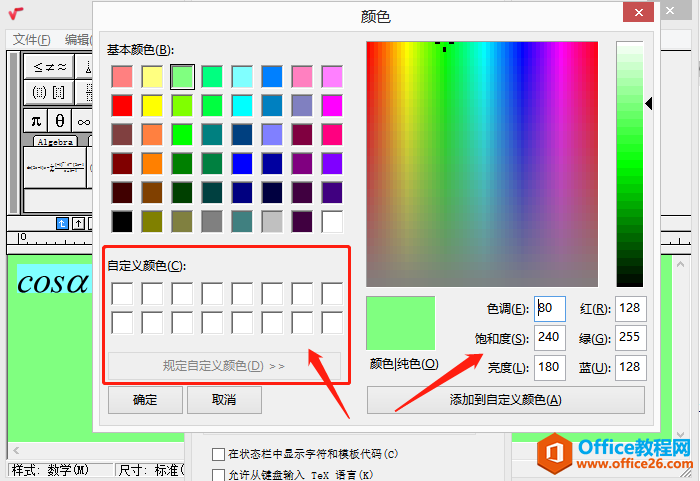Select the first empty custom color slot
The width and height of the screenshot is (700, 481).
pos(122,294)
